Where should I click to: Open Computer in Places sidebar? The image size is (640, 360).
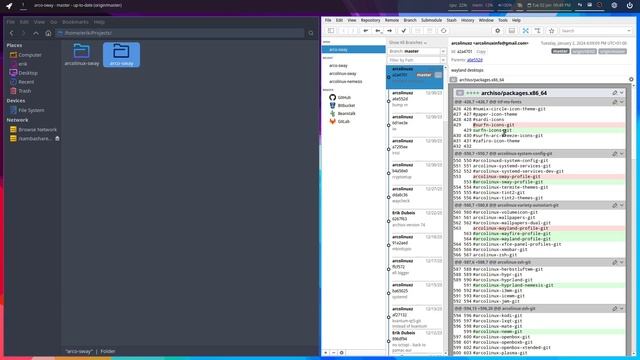pyautogui.click(x=30, y=55)
